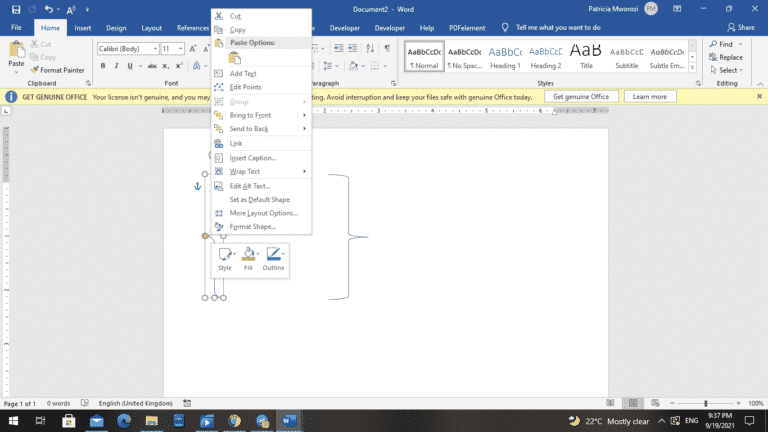Click the Borders icon in Paragraph group

(375, 66)
